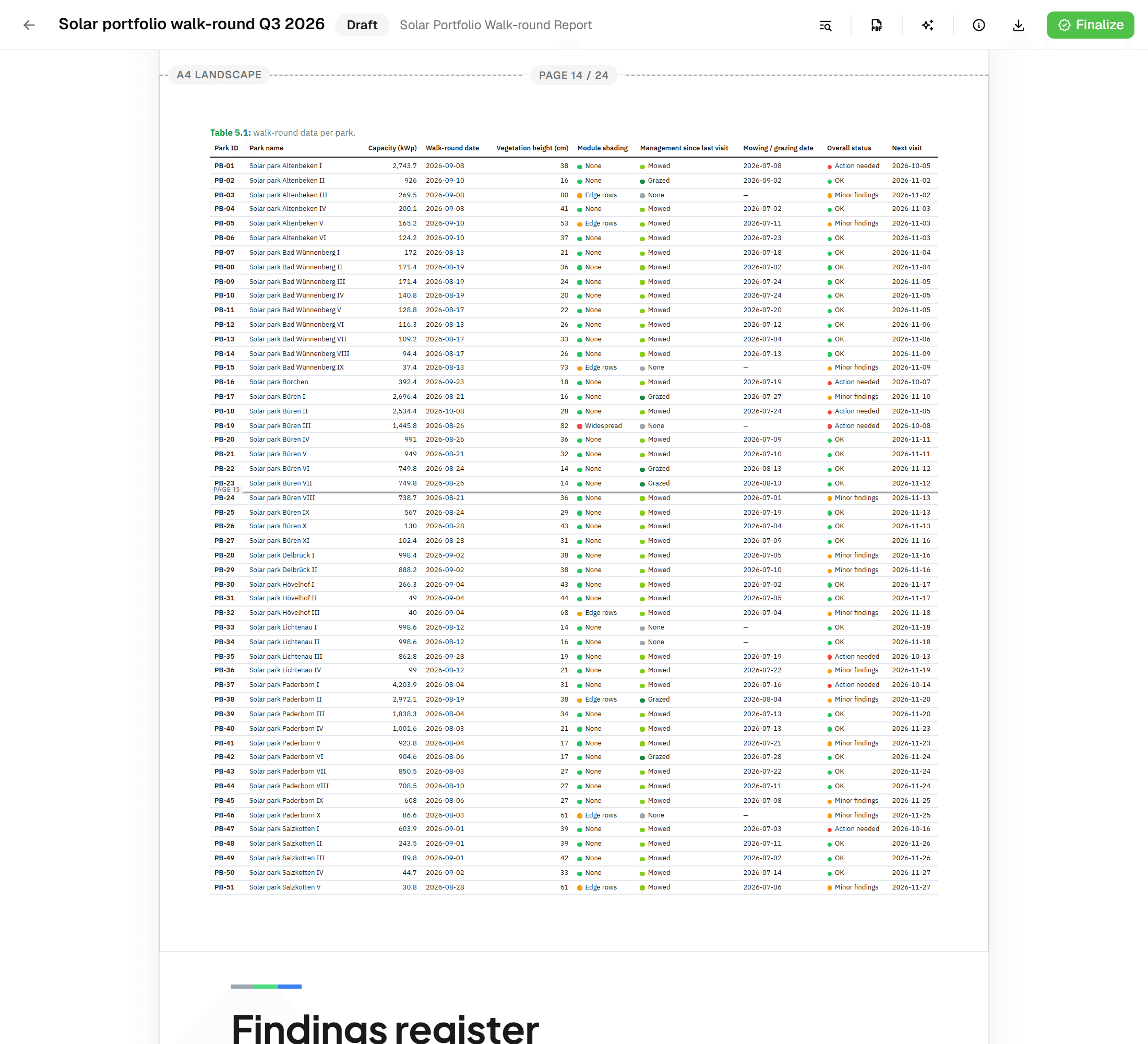Click the Draft status badge
1148x1044 pixels.
[362, 25]
